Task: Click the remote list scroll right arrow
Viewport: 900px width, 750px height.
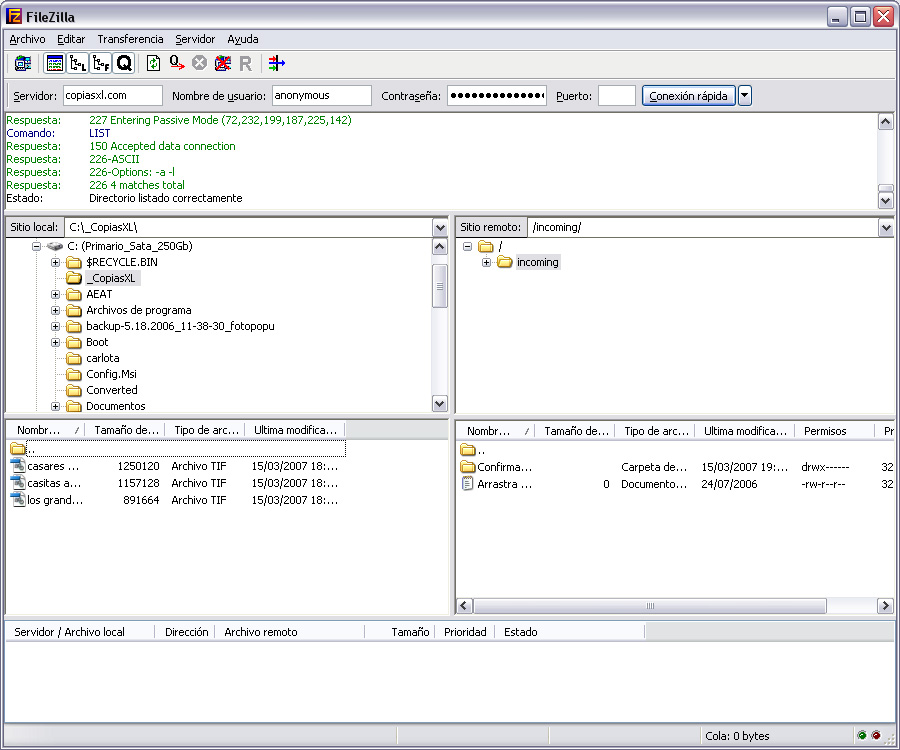Action: point(885,605)
